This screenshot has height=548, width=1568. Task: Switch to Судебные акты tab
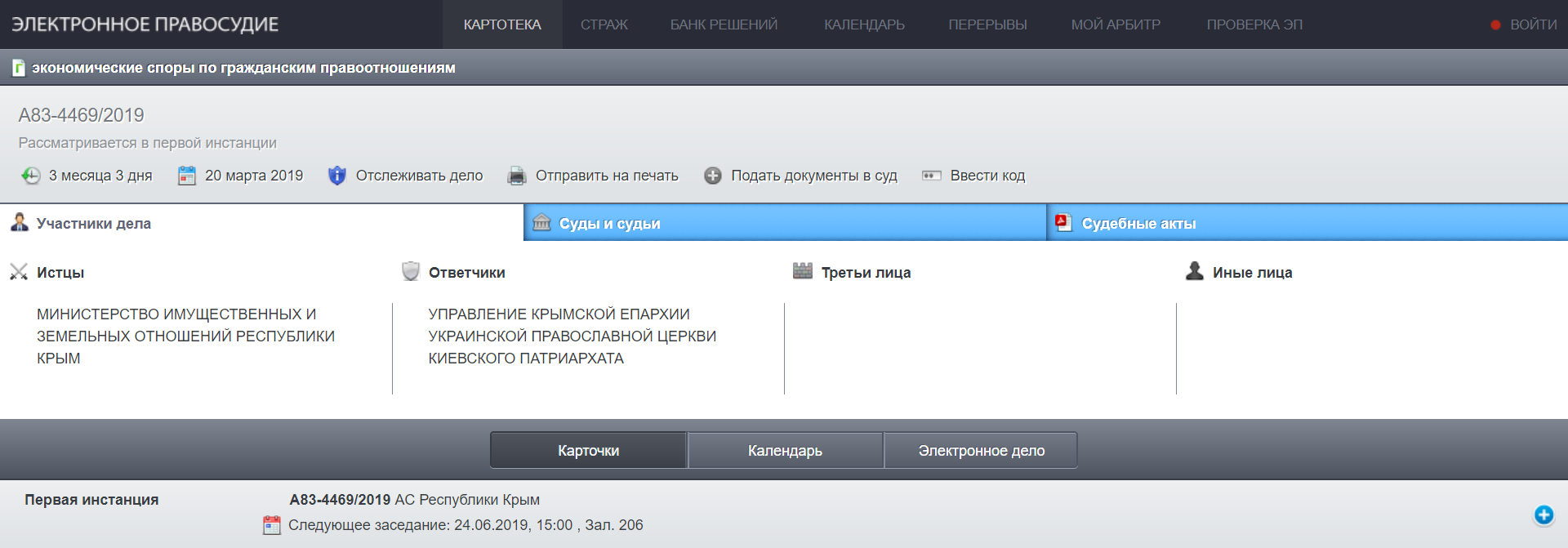(1138, 224)
